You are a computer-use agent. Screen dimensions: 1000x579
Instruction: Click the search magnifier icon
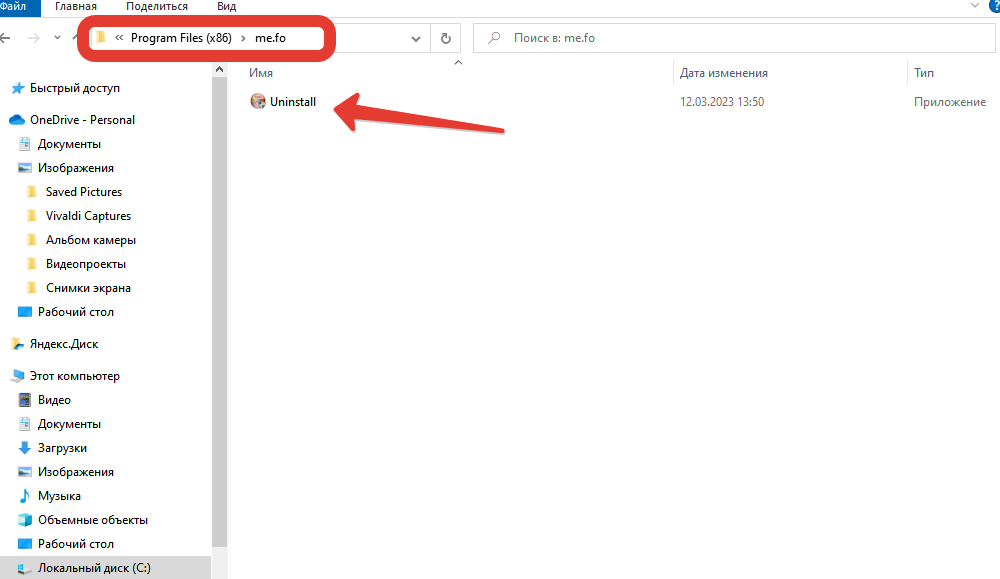(x=494, y=38)
